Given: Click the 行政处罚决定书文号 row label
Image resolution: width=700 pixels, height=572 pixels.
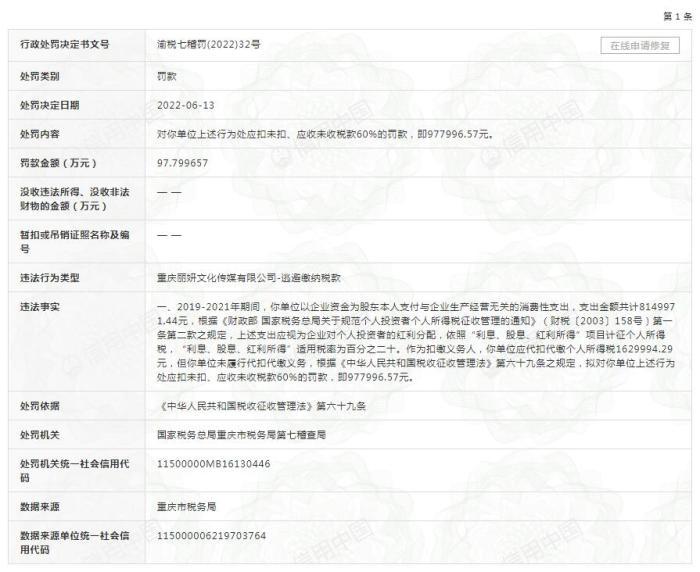Looking at the screenshot, I should (x=63, y=46).
